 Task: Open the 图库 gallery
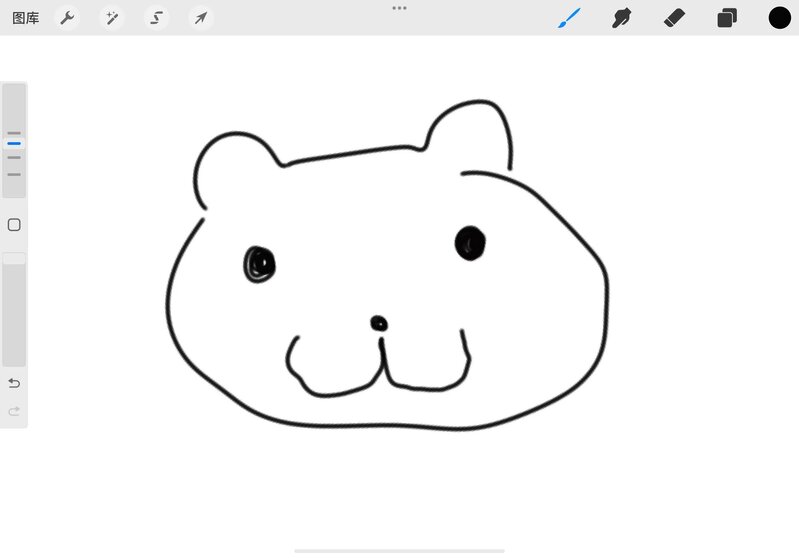point(25,18)
